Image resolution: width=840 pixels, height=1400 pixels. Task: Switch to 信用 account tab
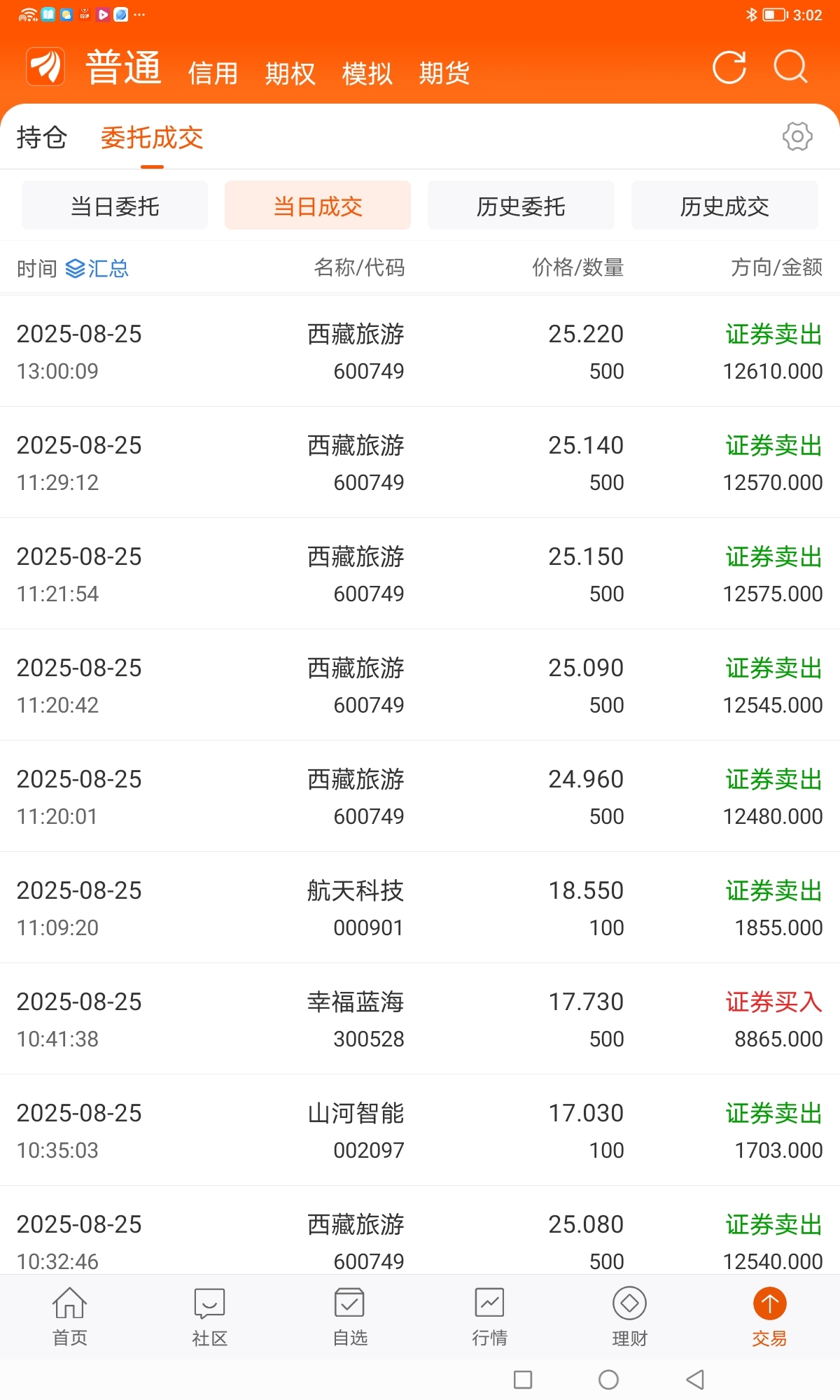point(213,73)
